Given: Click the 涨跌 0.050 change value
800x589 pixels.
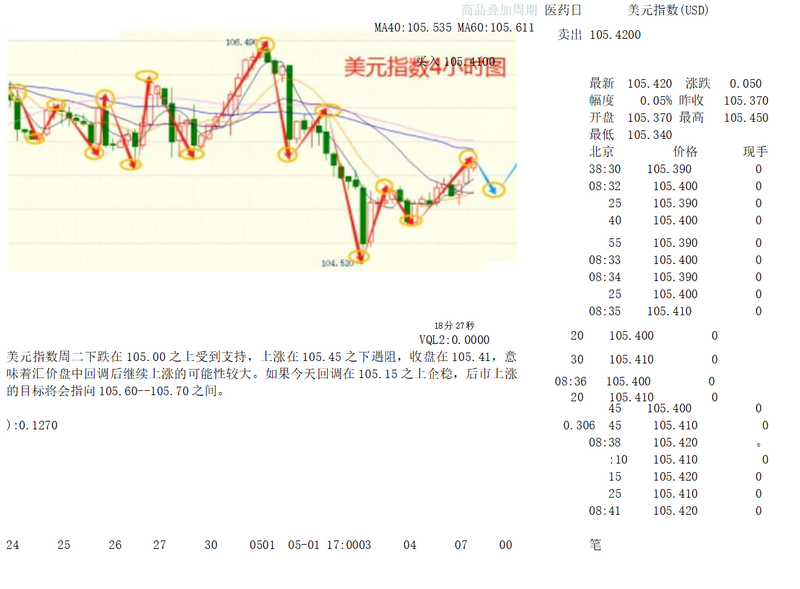Looking at the screenshot, I should coord(723,84).
